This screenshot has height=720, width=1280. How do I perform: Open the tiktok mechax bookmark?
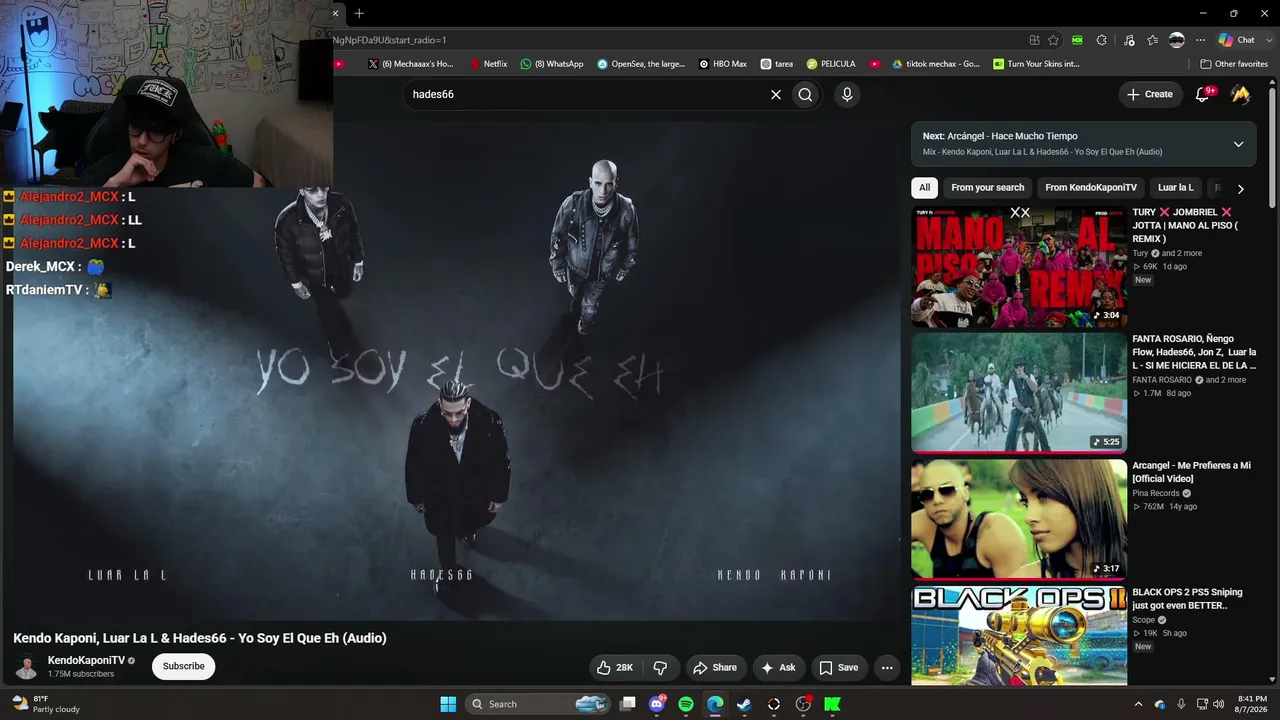point(936,64)
